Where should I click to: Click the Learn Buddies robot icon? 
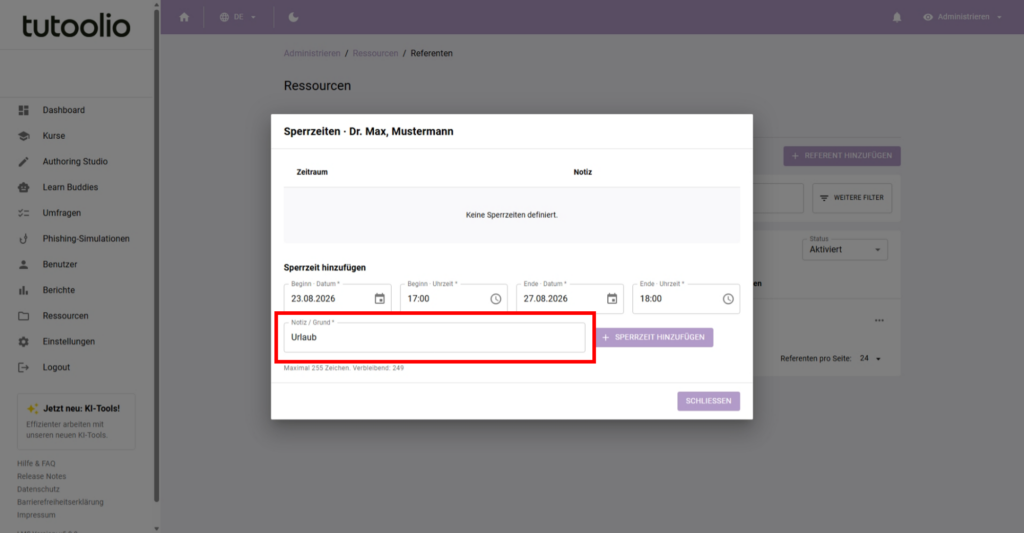click(24, 187)
